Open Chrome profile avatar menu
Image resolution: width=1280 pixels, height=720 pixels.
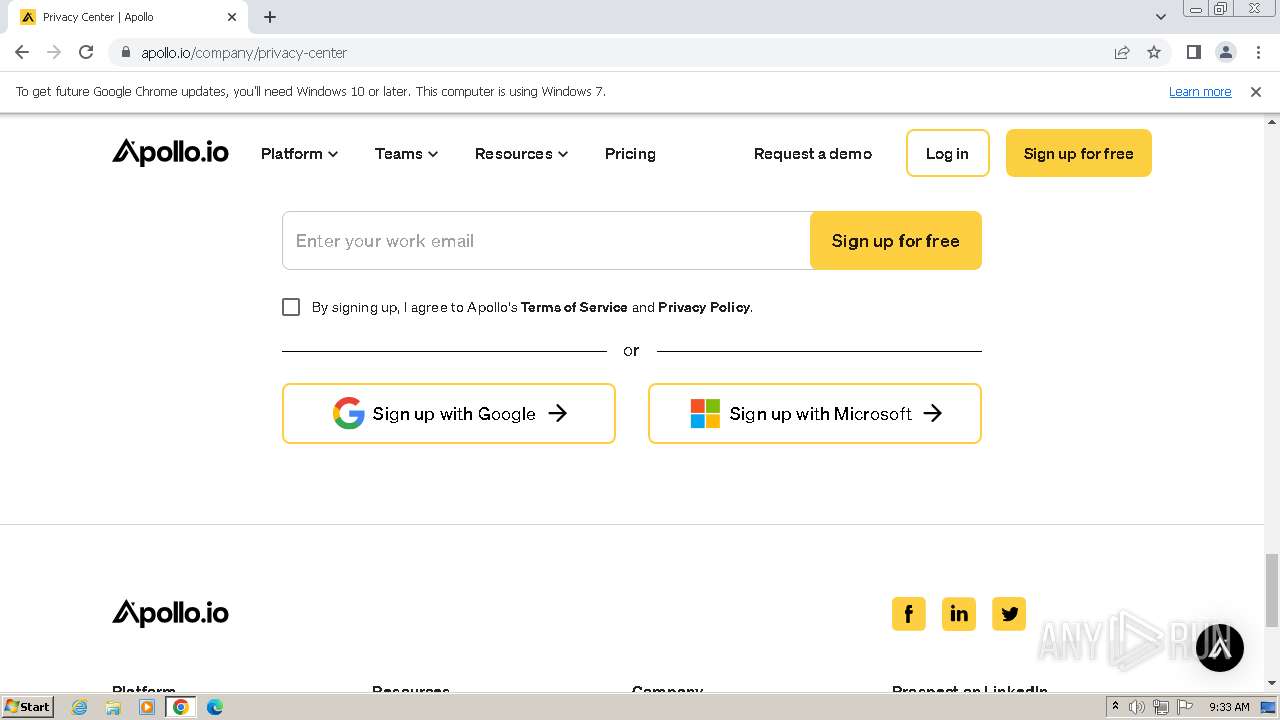(x=1225, y=52)
